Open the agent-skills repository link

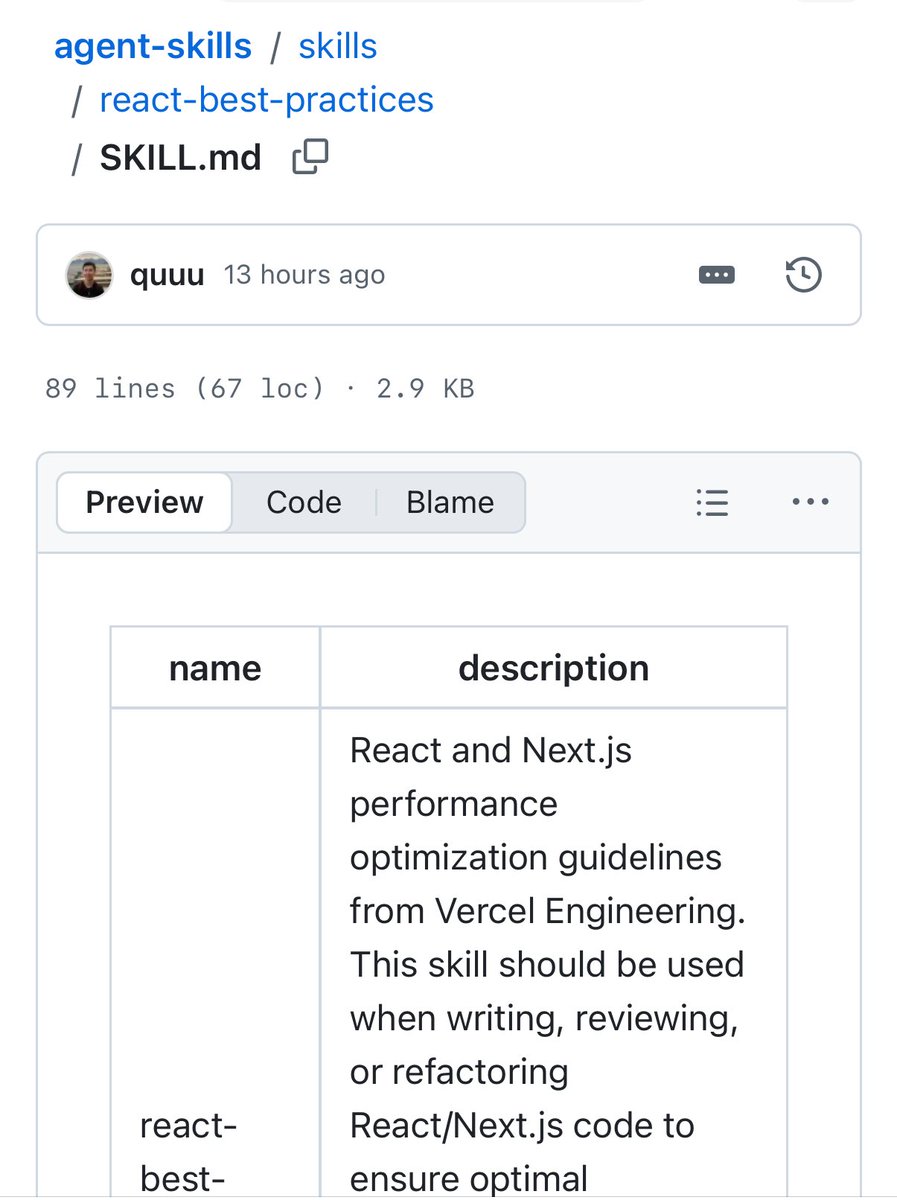[153, 46]
